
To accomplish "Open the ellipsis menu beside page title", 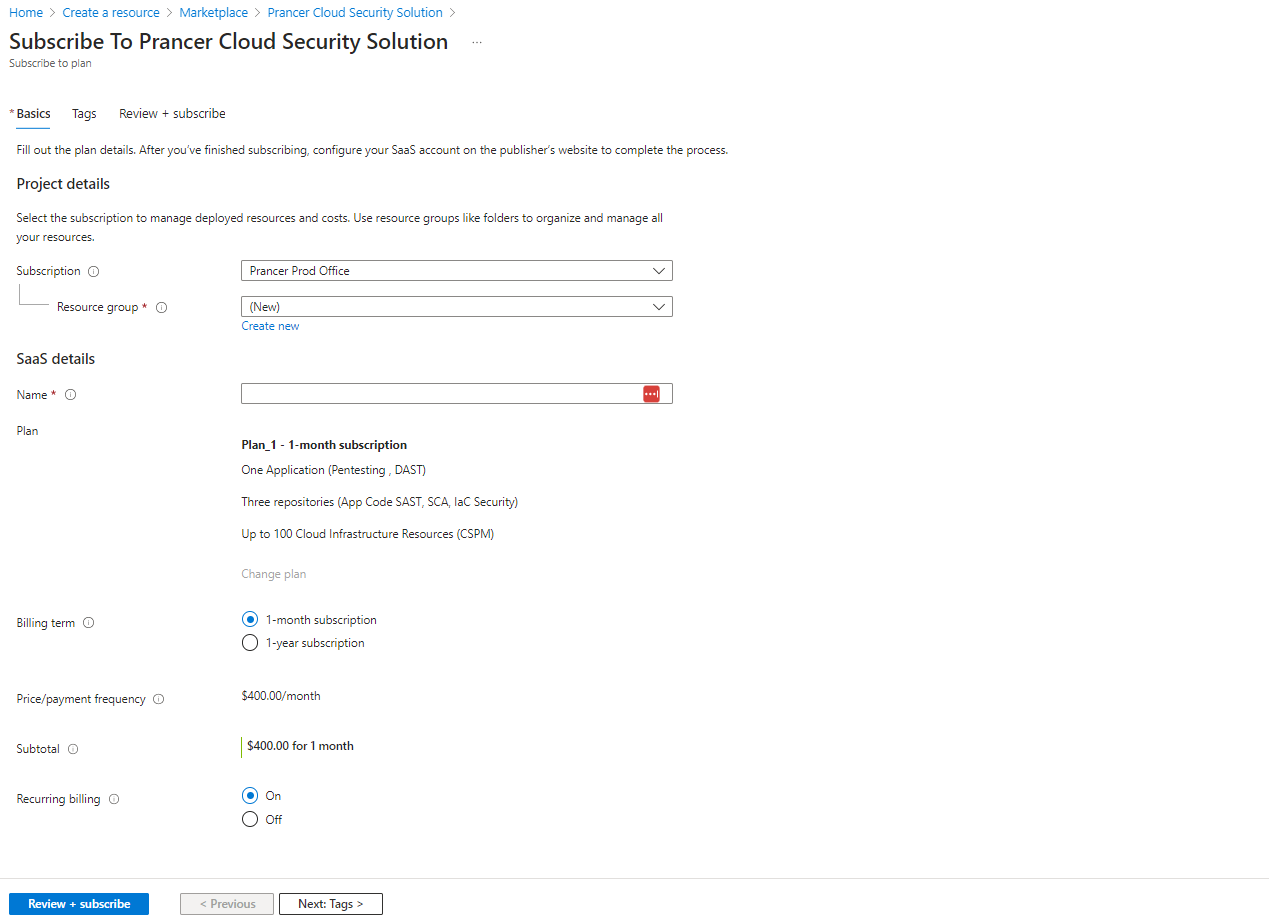I will click(477, 43).
